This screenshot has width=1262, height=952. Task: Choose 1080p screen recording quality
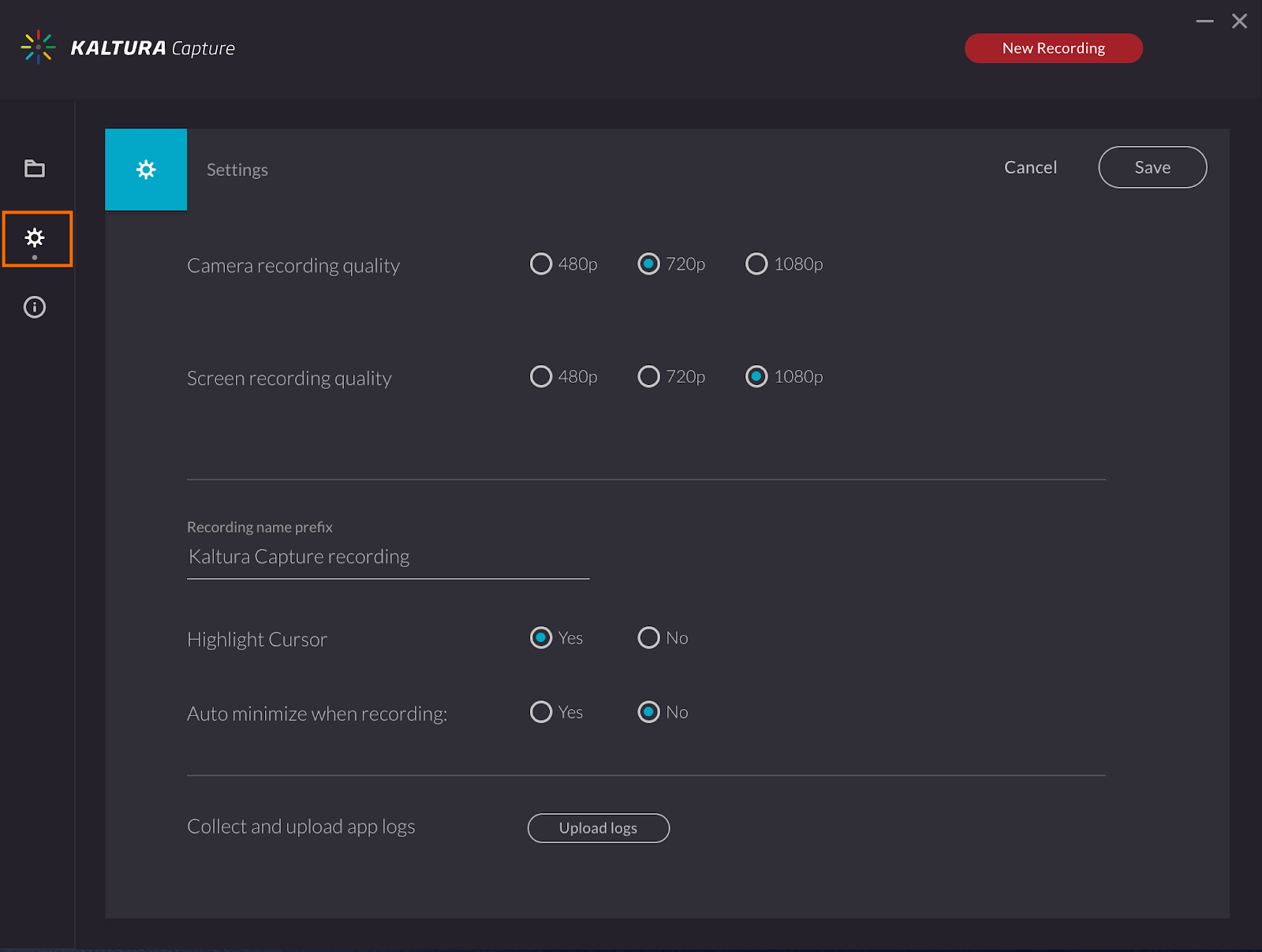click(x=756, y=376)
